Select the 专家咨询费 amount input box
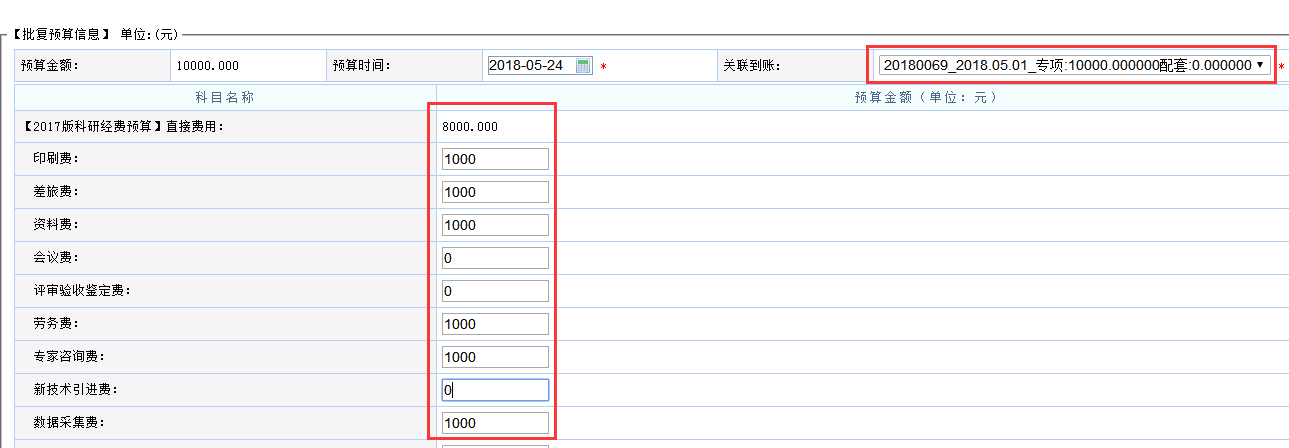 pyautogui.click(x=495, y=357)
